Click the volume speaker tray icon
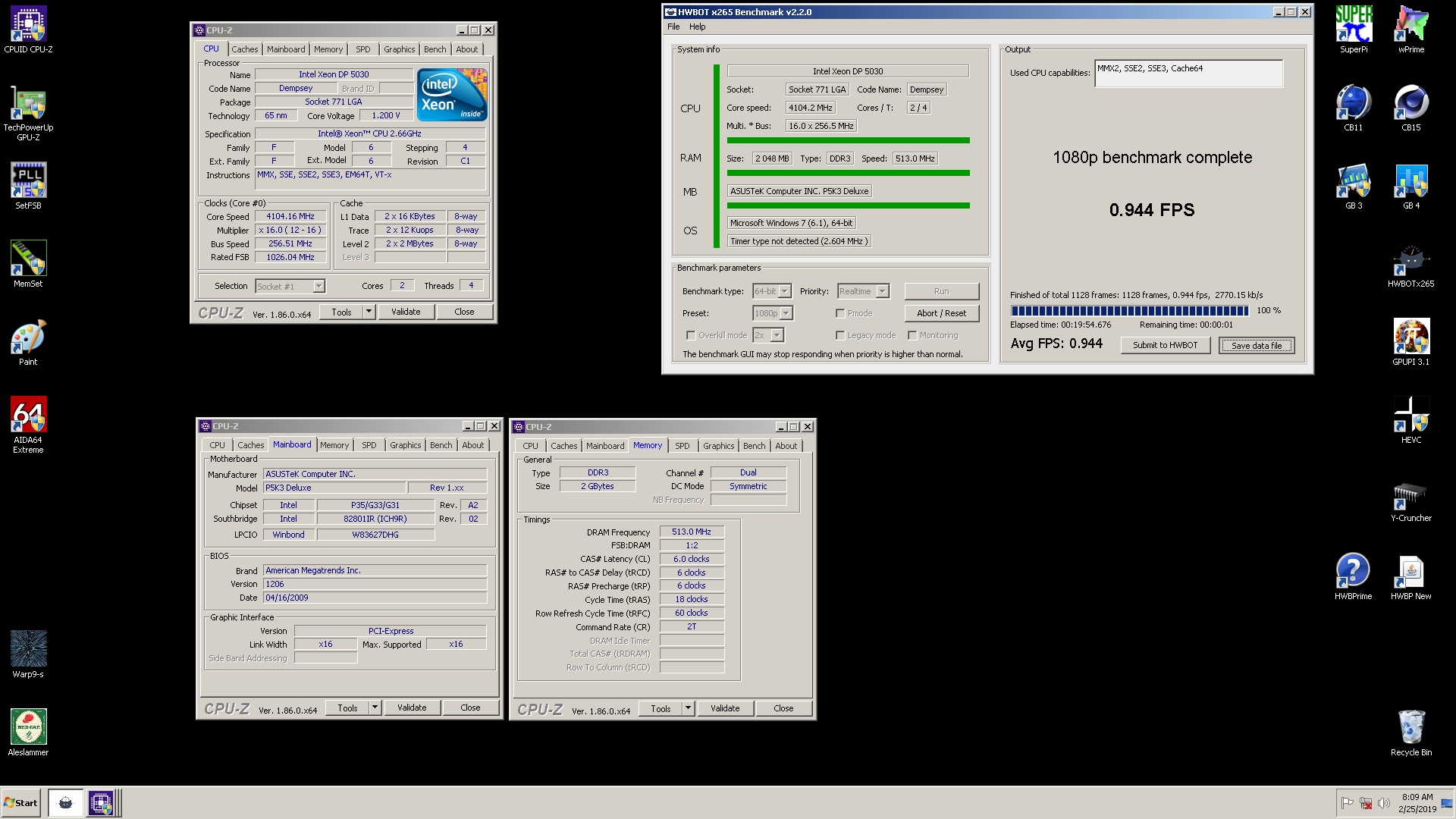 (x=1384, y=803)
